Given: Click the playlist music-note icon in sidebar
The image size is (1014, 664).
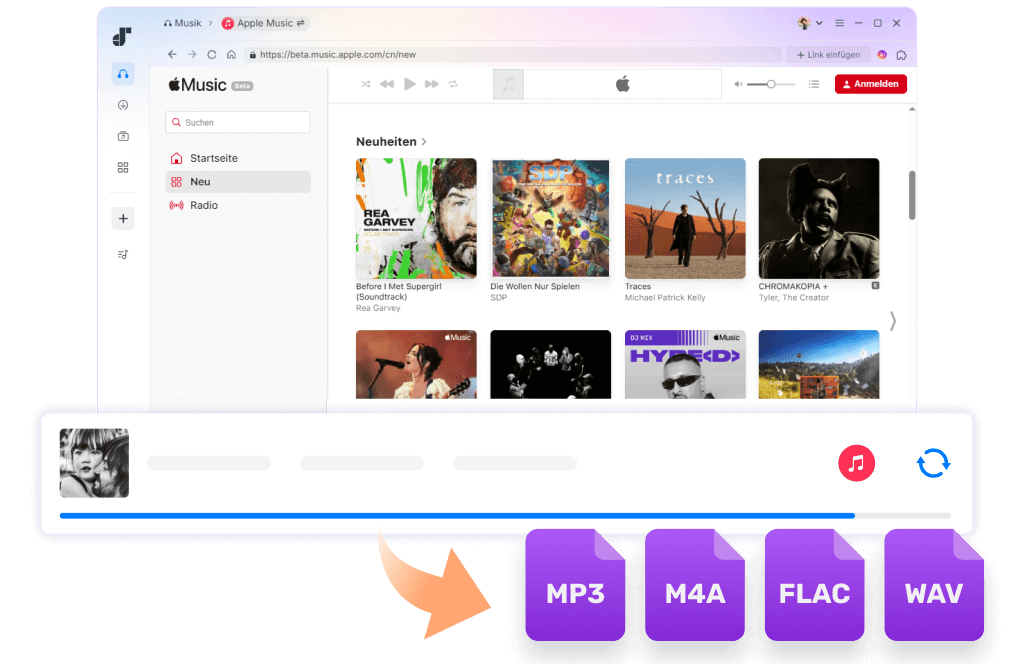Looking at the screenshot, I should coord(122,254).
